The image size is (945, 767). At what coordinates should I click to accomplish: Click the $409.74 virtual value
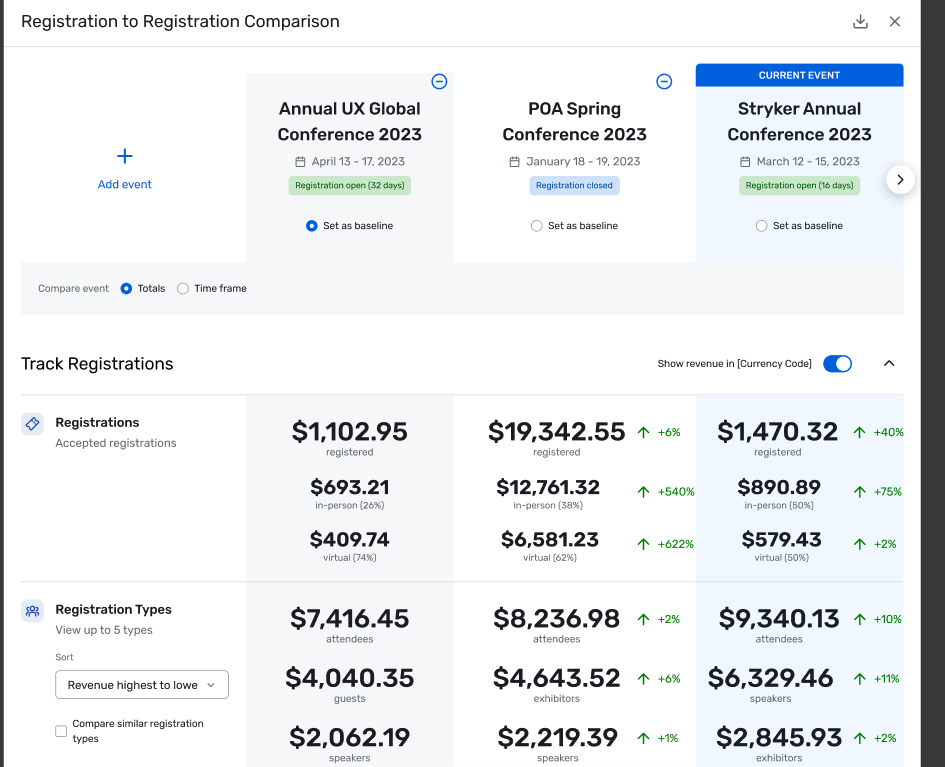[x=350, y=539]
